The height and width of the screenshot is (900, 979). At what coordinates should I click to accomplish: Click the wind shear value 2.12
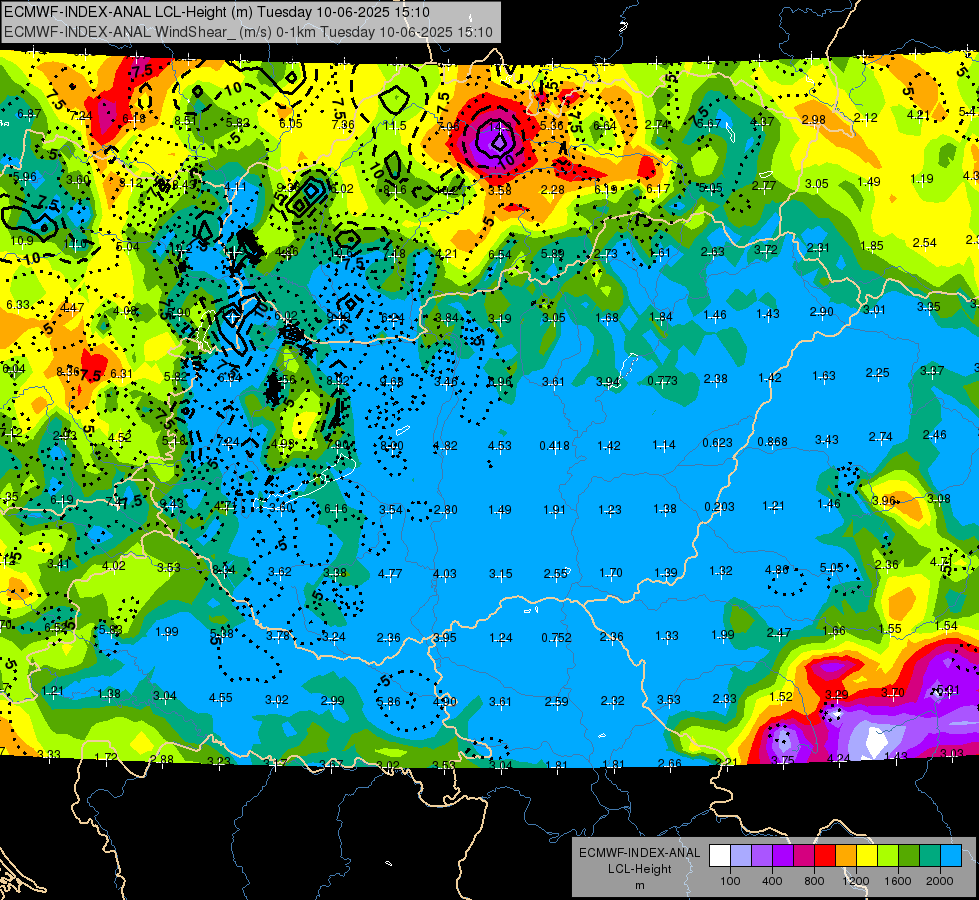(865, 117)
